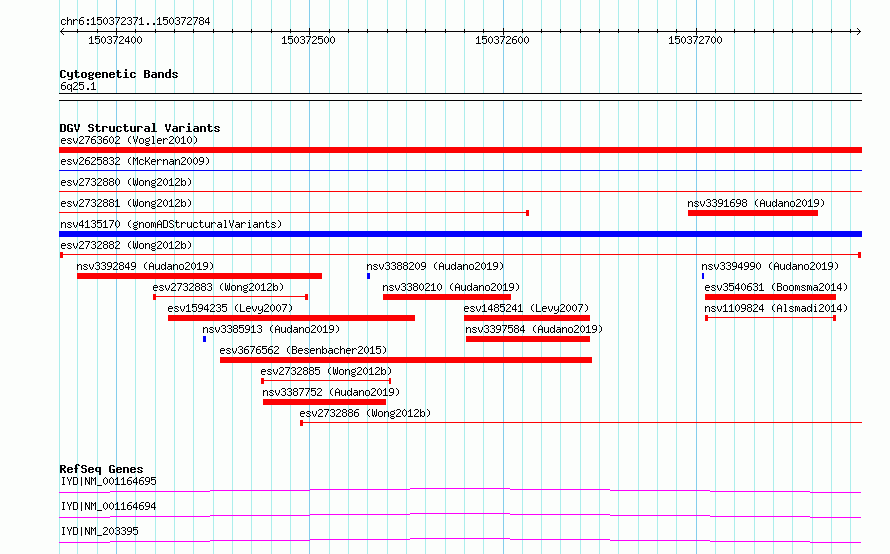890x554 pixels.
Task: Click the left arrow end of the ruler
Action: click(62, 31)
